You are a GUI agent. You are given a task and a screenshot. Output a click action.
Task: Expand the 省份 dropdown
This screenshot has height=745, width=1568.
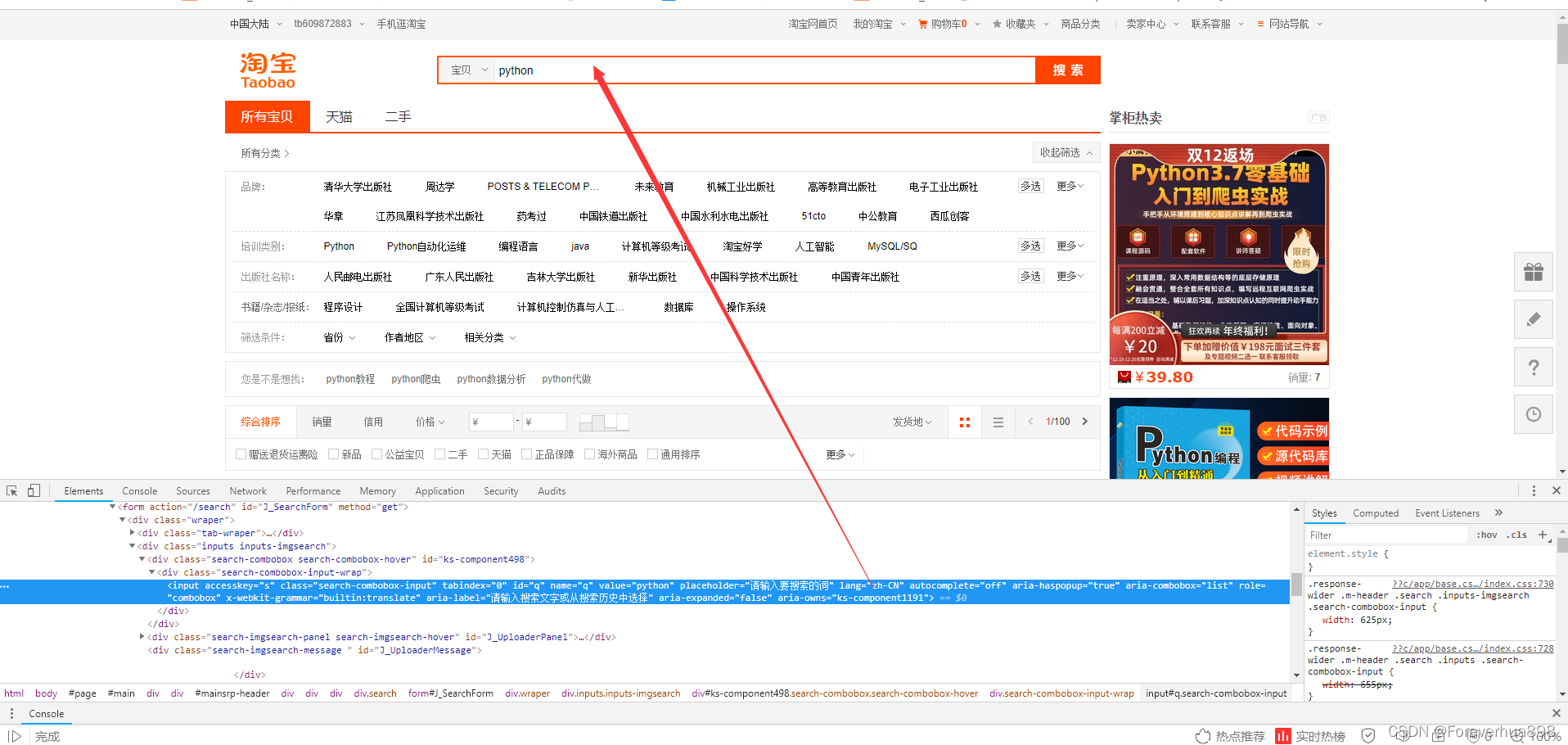pos(338,336)
